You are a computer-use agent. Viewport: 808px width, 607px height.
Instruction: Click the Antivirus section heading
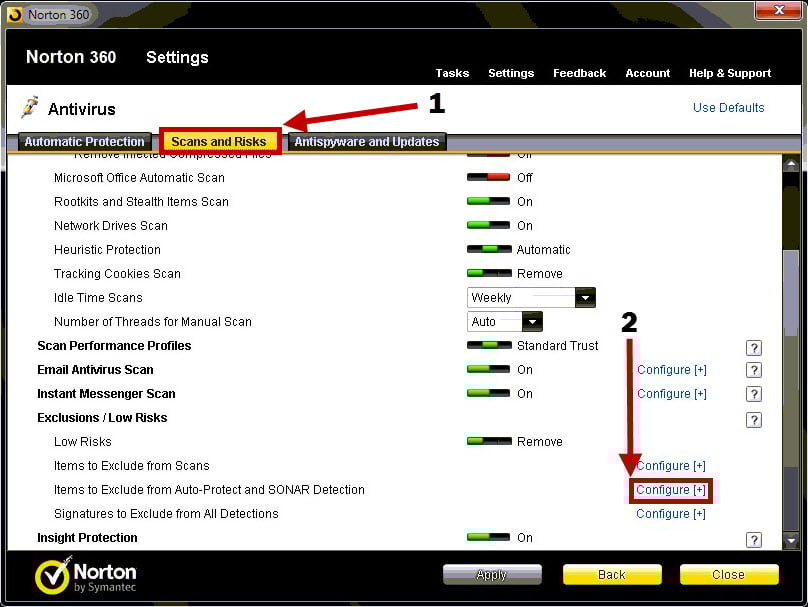(82, 109)
